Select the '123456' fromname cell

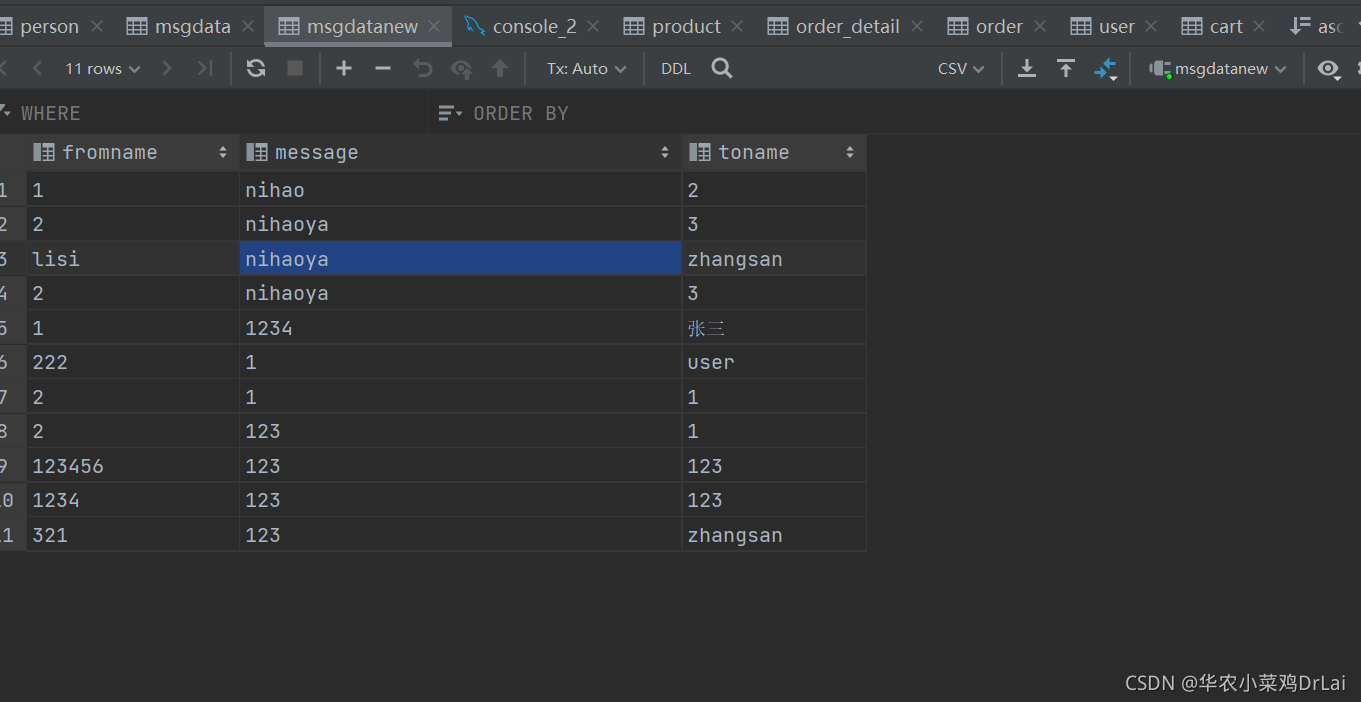click(x=133, y=466)
